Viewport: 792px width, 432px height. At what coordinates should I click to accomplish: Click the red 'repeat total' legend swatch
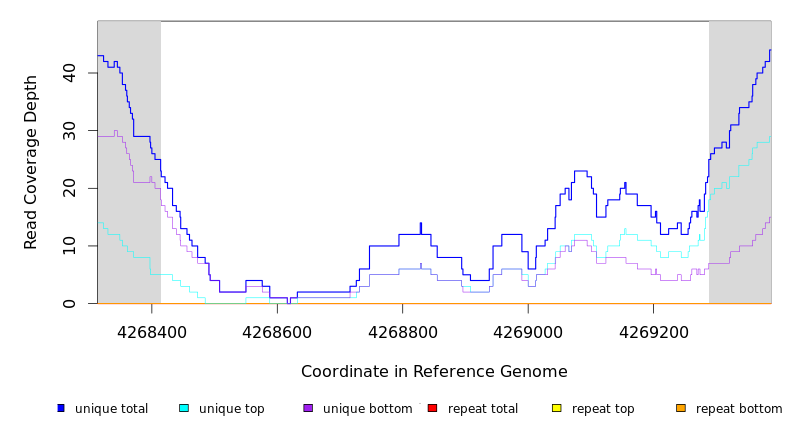click(x=432, y=408)
